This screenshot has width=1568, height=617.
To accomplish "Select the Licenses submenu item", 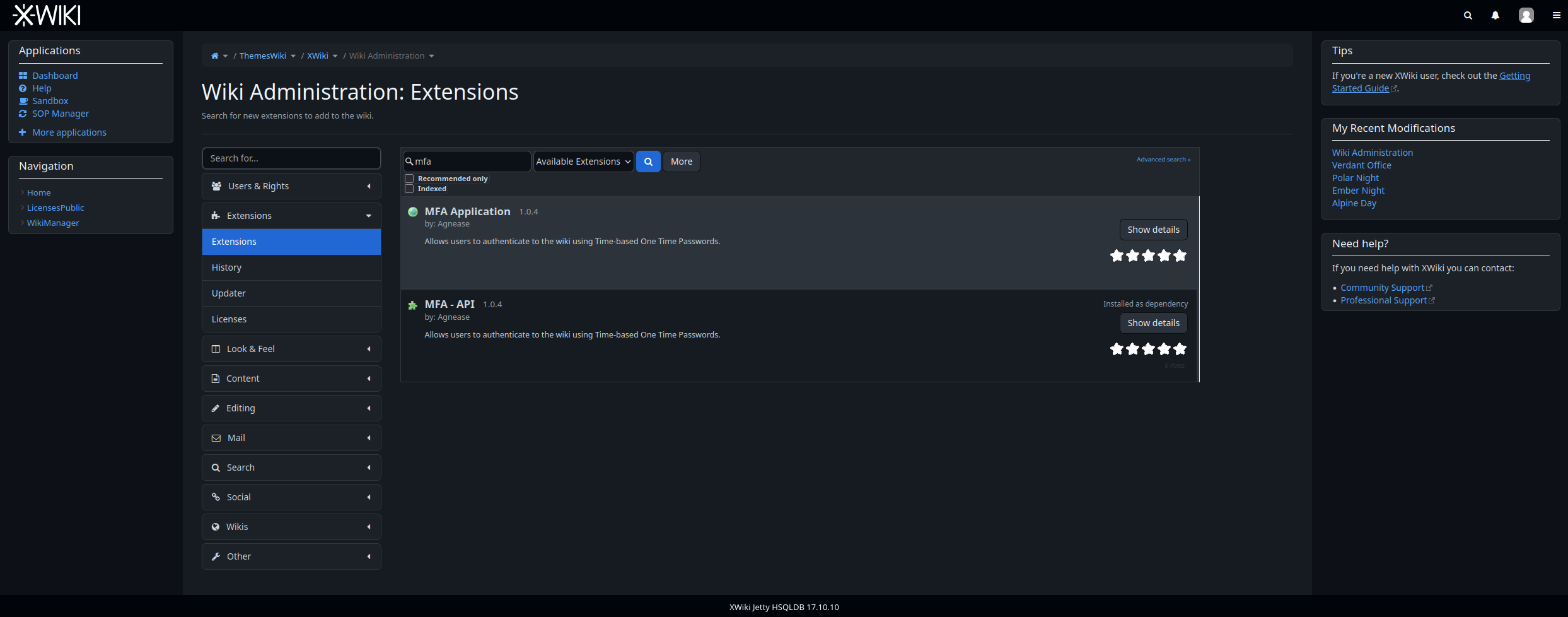I will click(291, 319).
